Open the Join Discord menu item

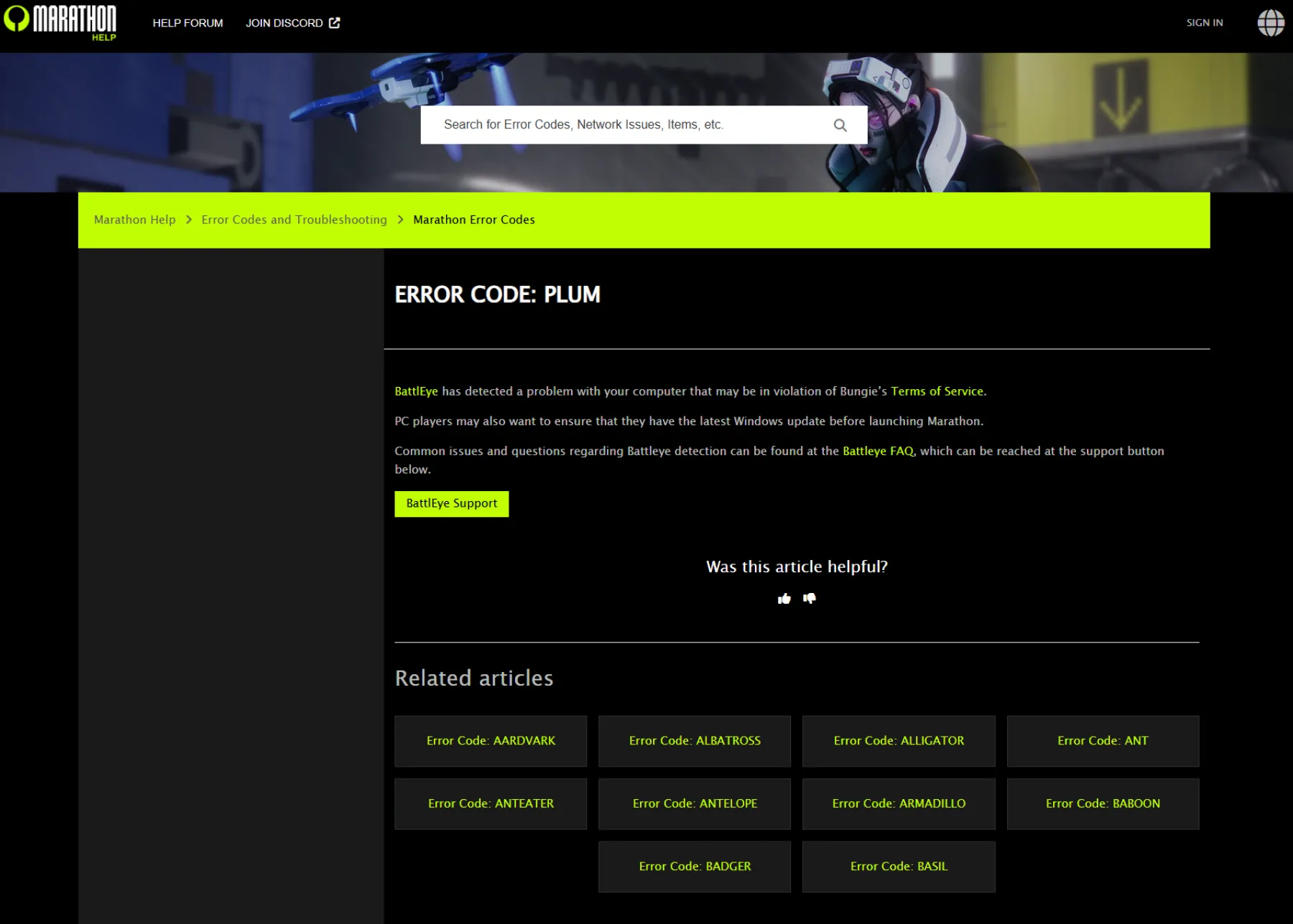tap(284, 23)
